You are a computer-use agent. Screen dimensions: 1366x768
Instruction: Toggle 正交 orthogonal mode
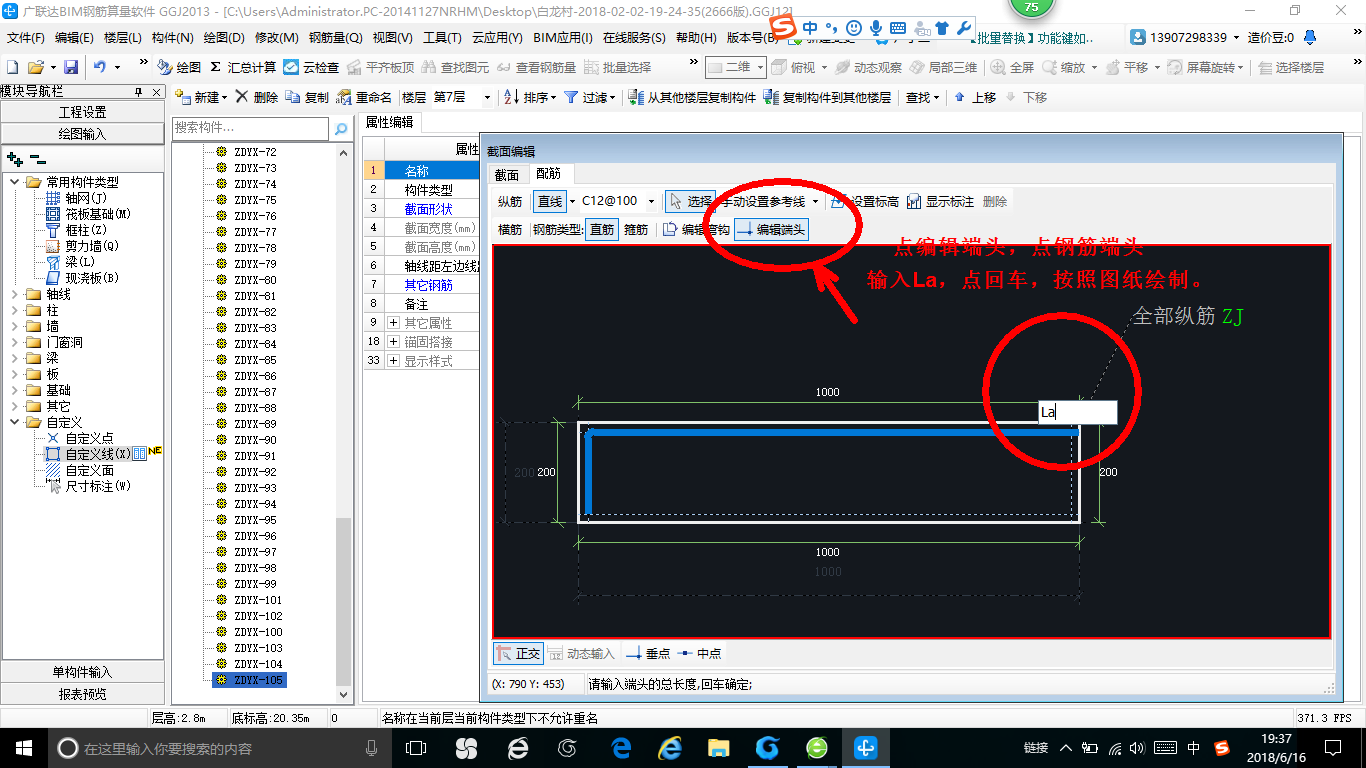click(518, 653)
